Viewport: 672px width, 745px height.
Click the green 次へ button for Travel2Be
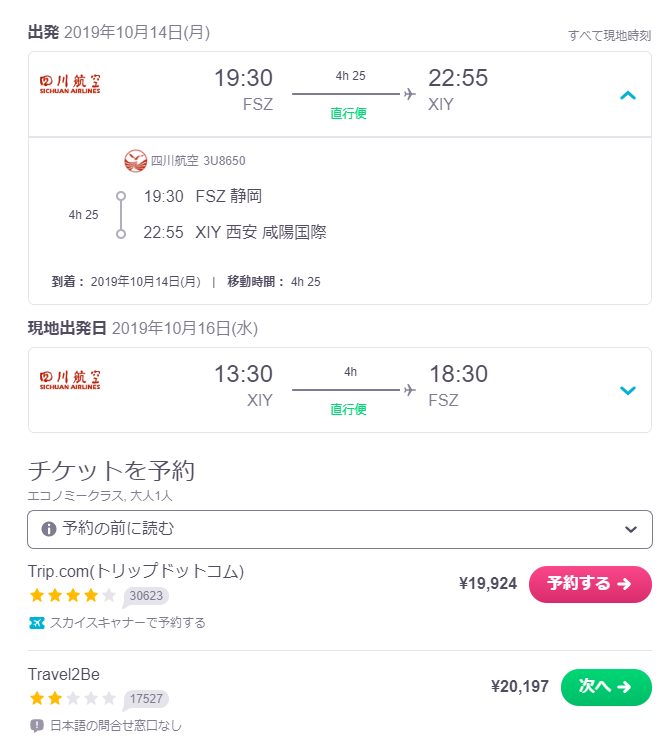point(606,687)
